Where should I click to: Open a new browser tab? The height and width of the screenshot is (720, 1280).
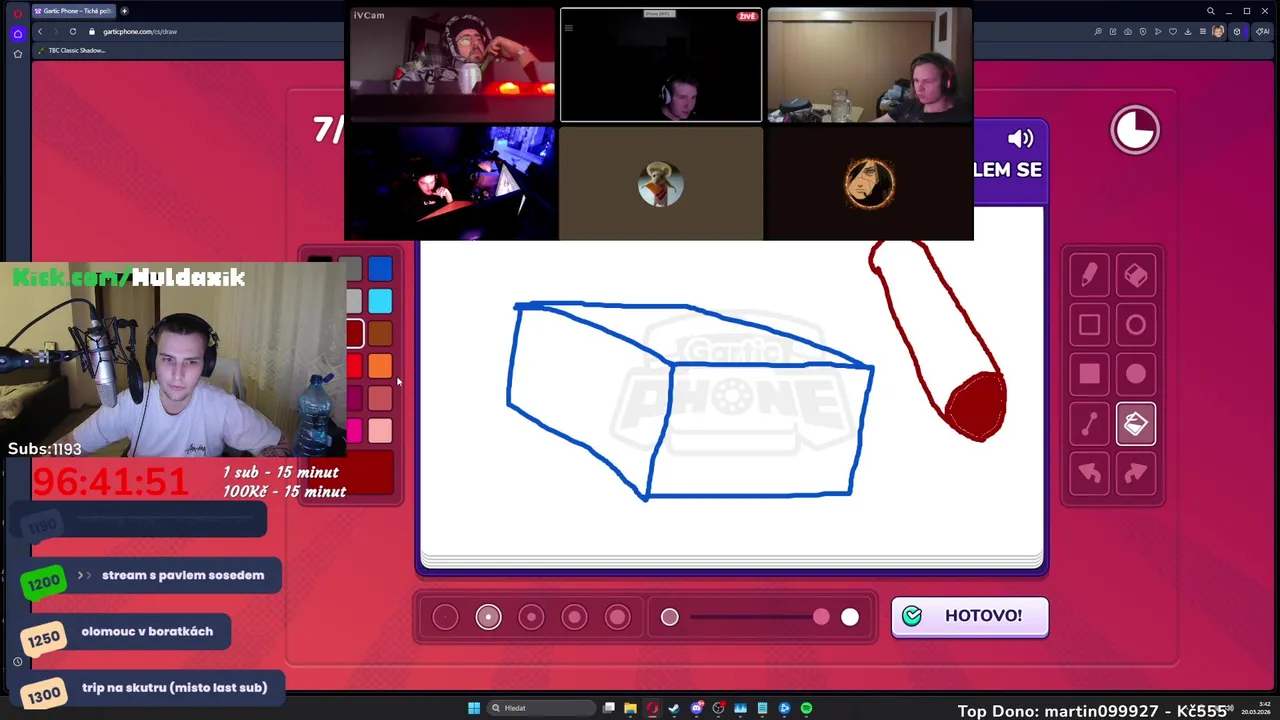[124, 11]
